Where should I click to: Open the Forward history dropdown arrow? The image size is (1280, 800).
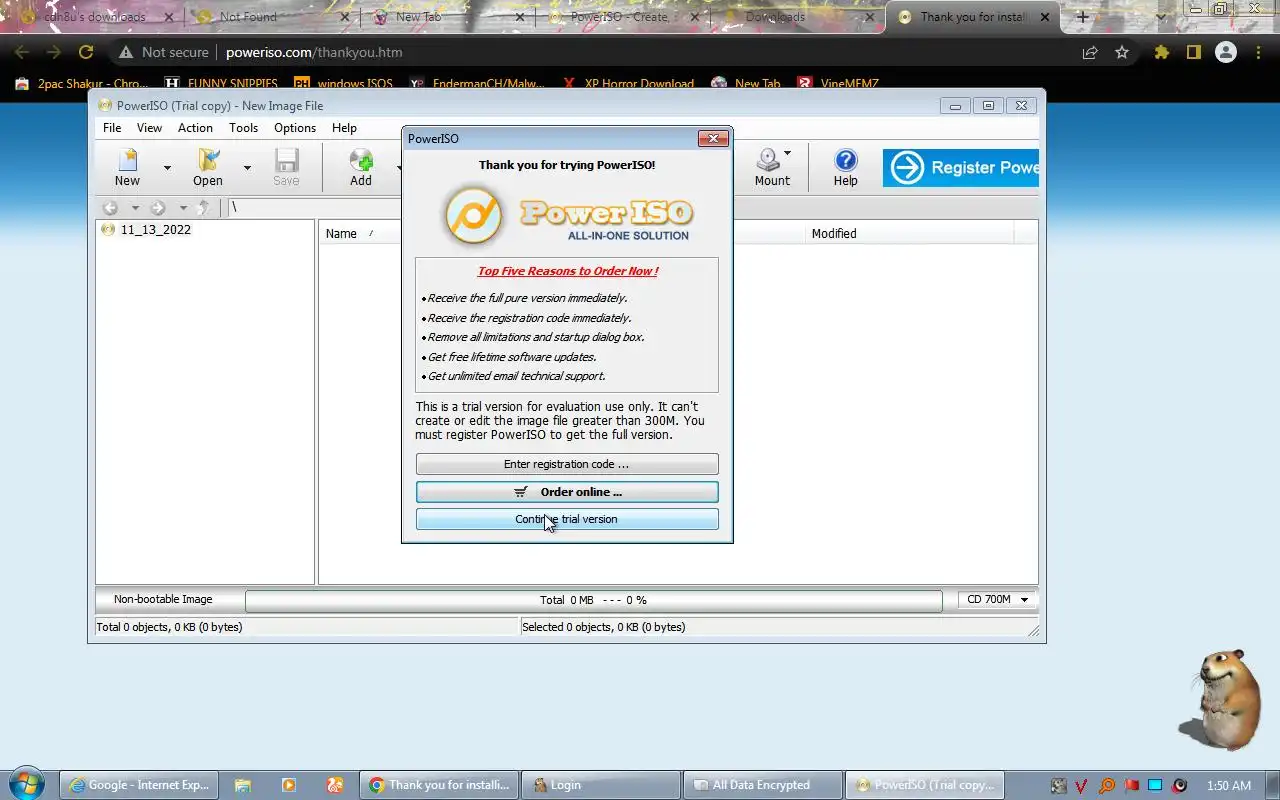[183, 208]
